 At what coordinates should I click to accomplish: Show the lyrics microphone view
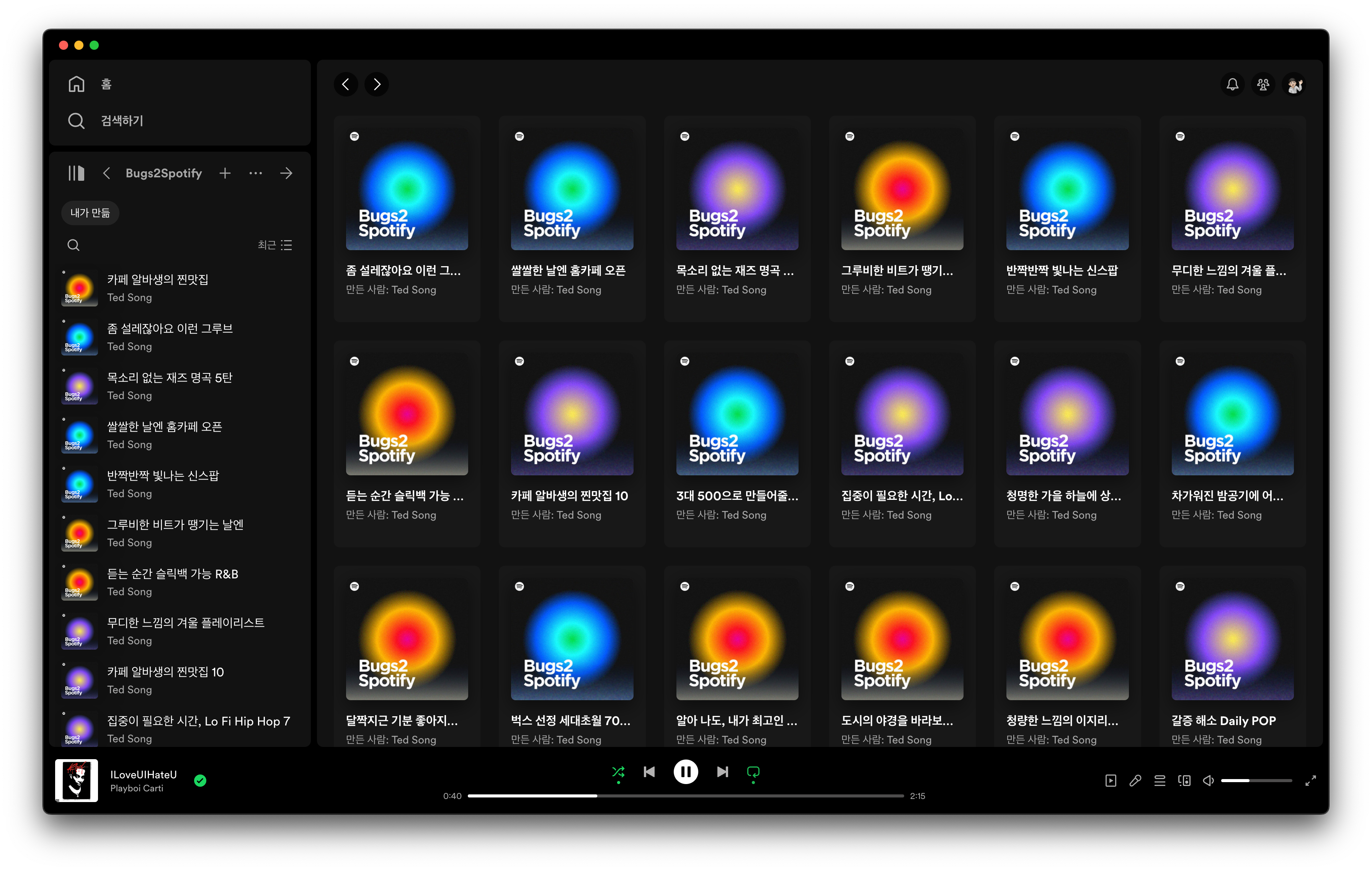tap(1135, 780)
